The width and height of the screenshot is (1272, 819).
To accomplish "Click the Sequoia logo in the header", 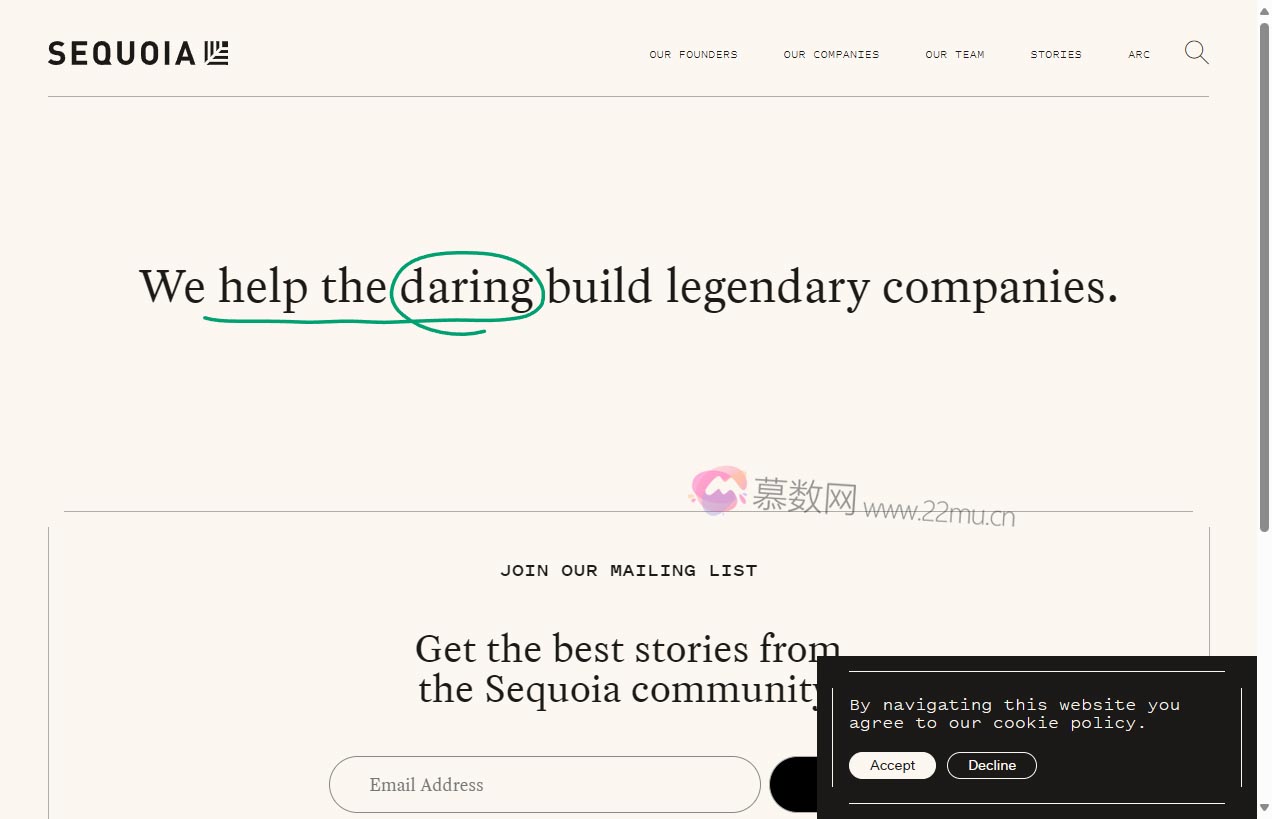I will pyautogui.click(x=138, y=53).
